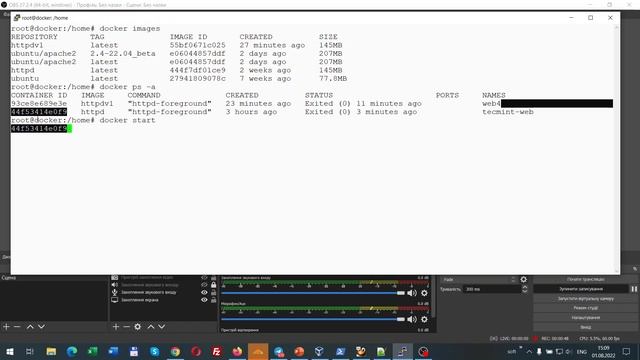This screenshot has width=640, height=360.
Task: Lock the screen capture source
Action: pyautogui.click(x=213, y=300)
